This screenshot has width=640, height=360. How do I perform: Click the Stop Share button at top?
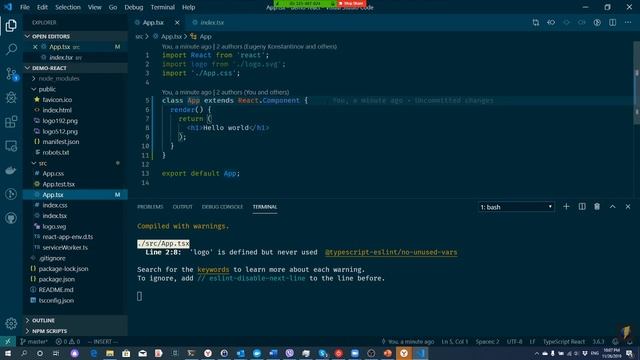351,3
